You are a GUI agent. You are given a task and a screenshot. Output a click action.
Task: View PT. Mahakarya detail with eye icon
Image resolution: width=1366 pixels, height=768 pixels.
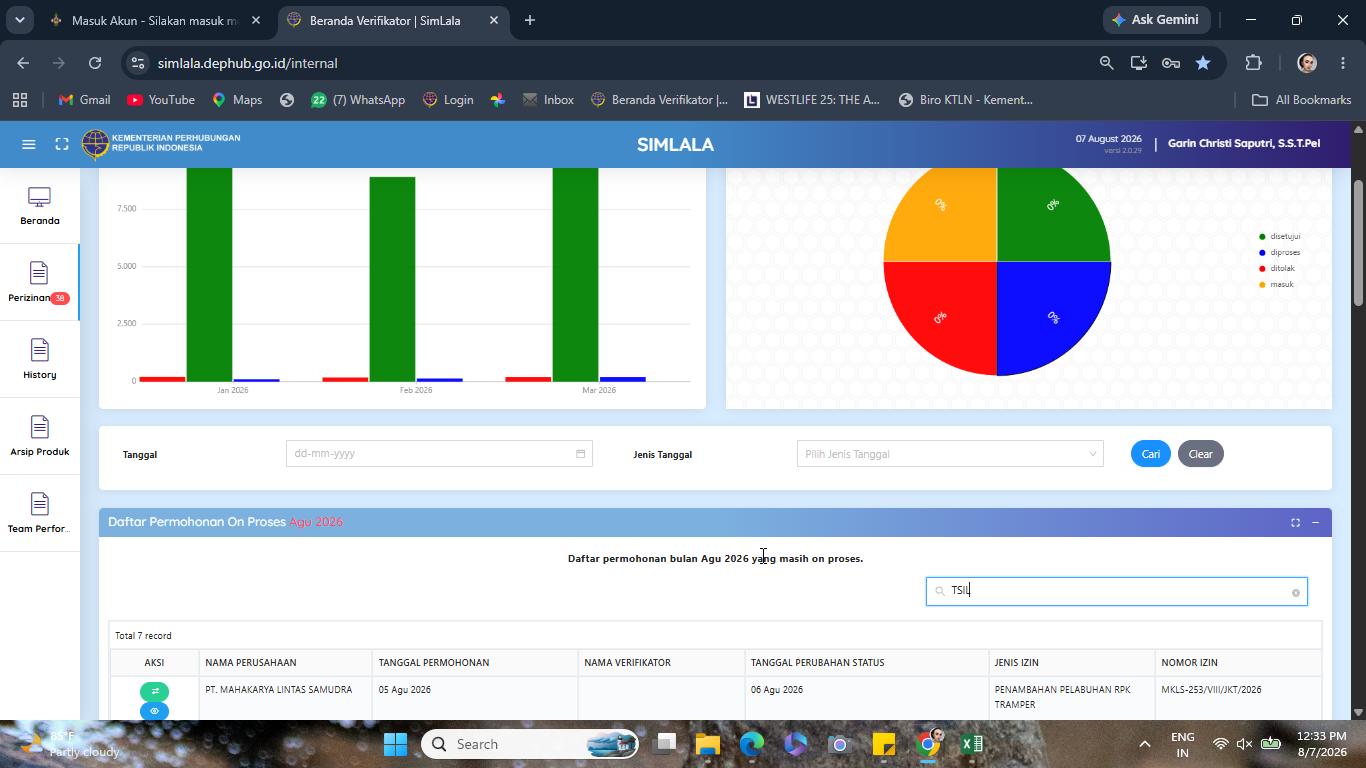click(154, 711)
